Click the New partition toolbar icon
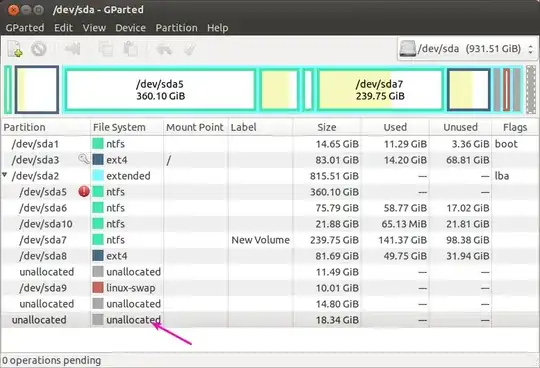Screen dimensions: 540x368 pos(15,49)
